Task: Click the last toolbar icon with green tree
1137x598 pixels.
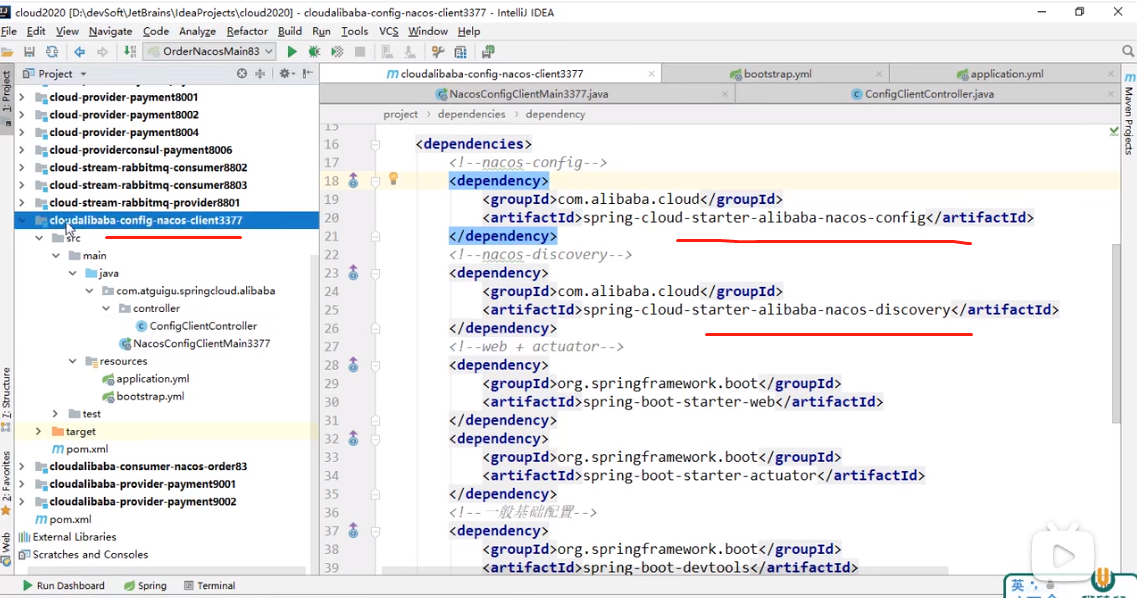Action: click(x=488, y=52)
